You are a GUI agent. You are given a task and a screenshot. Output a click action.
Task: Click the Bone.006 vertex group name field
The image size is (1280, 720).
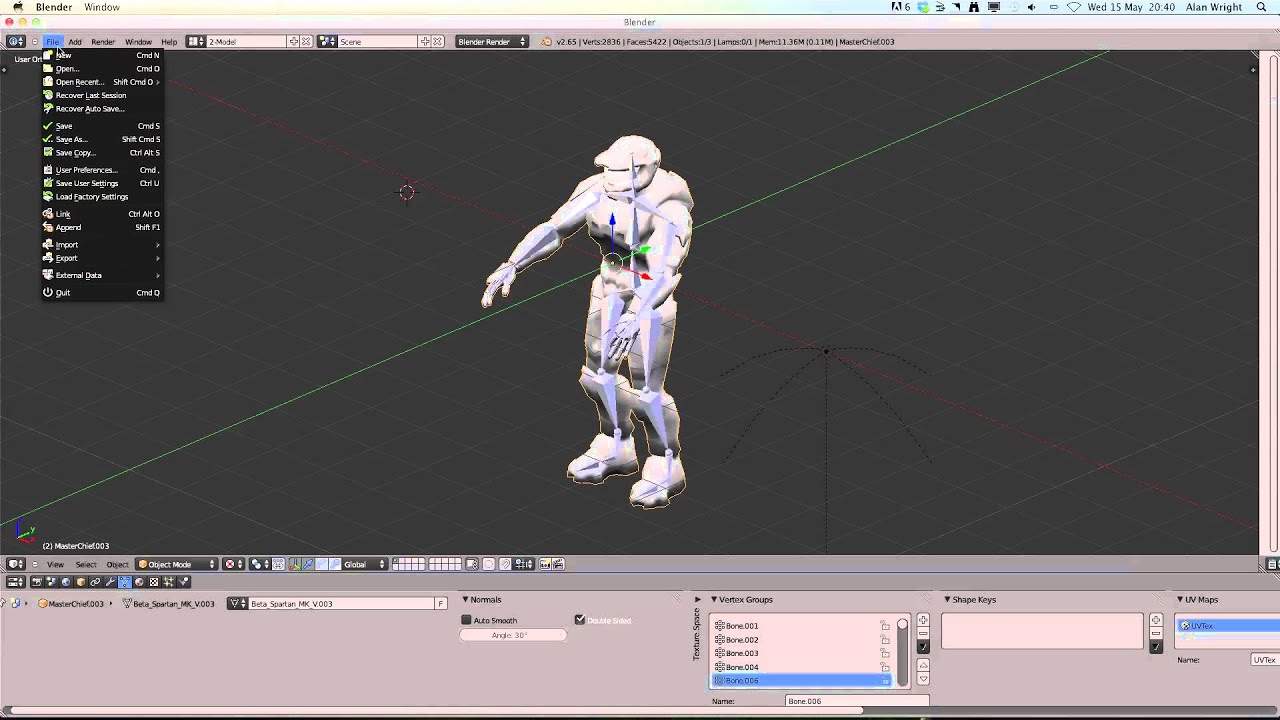coord(857,701)
